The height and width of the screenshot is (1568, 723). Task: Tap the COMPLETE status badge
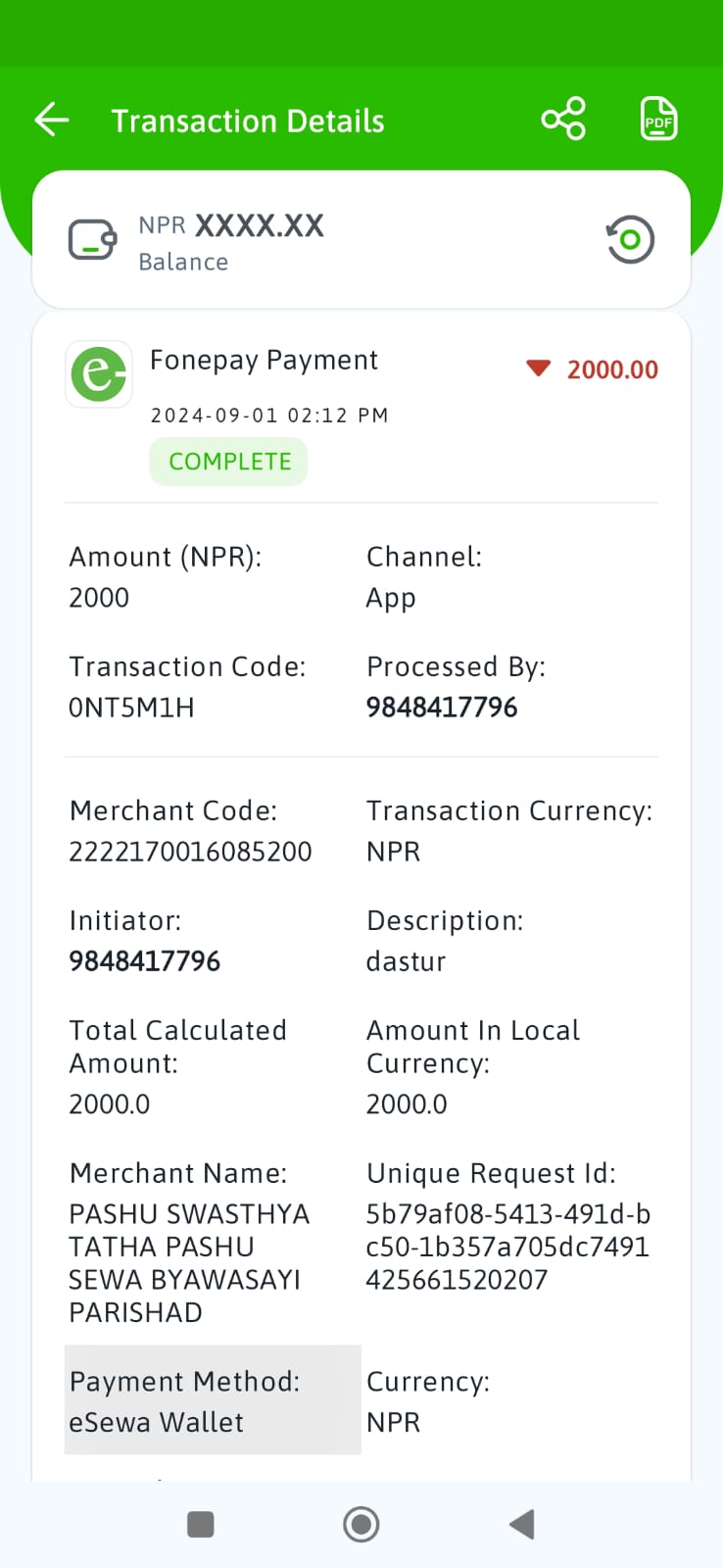(229, 461)
